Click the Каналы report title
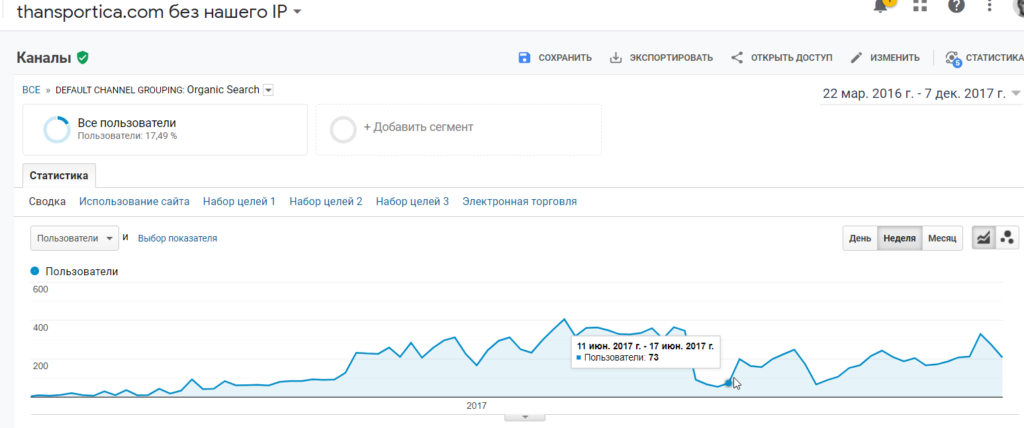The height and width of the screenshot is (428, 1024). click(44, 58)
